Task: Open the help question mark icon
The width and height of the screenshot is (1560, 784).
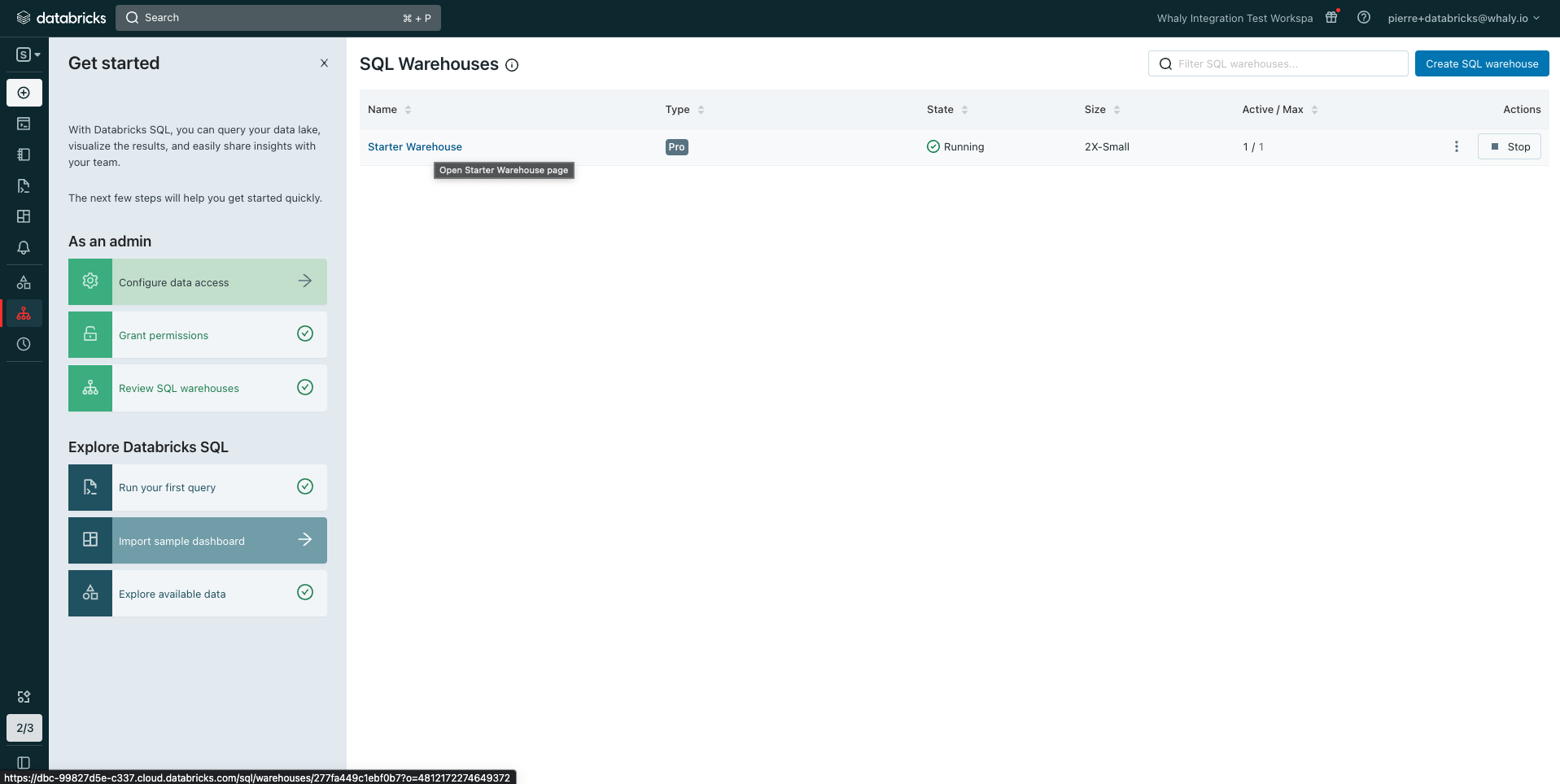Action: [x=1364, y=18]
